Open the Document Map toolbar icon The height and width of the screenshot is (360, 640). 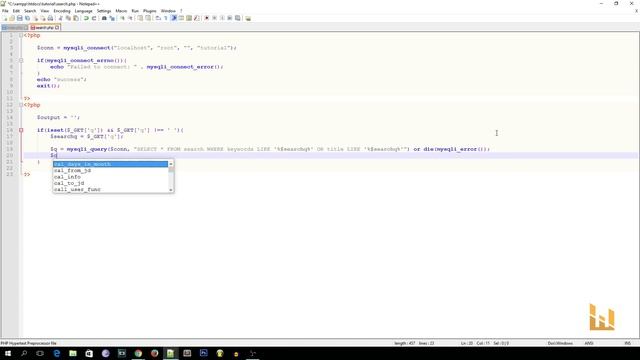click(x=189, y=18)
